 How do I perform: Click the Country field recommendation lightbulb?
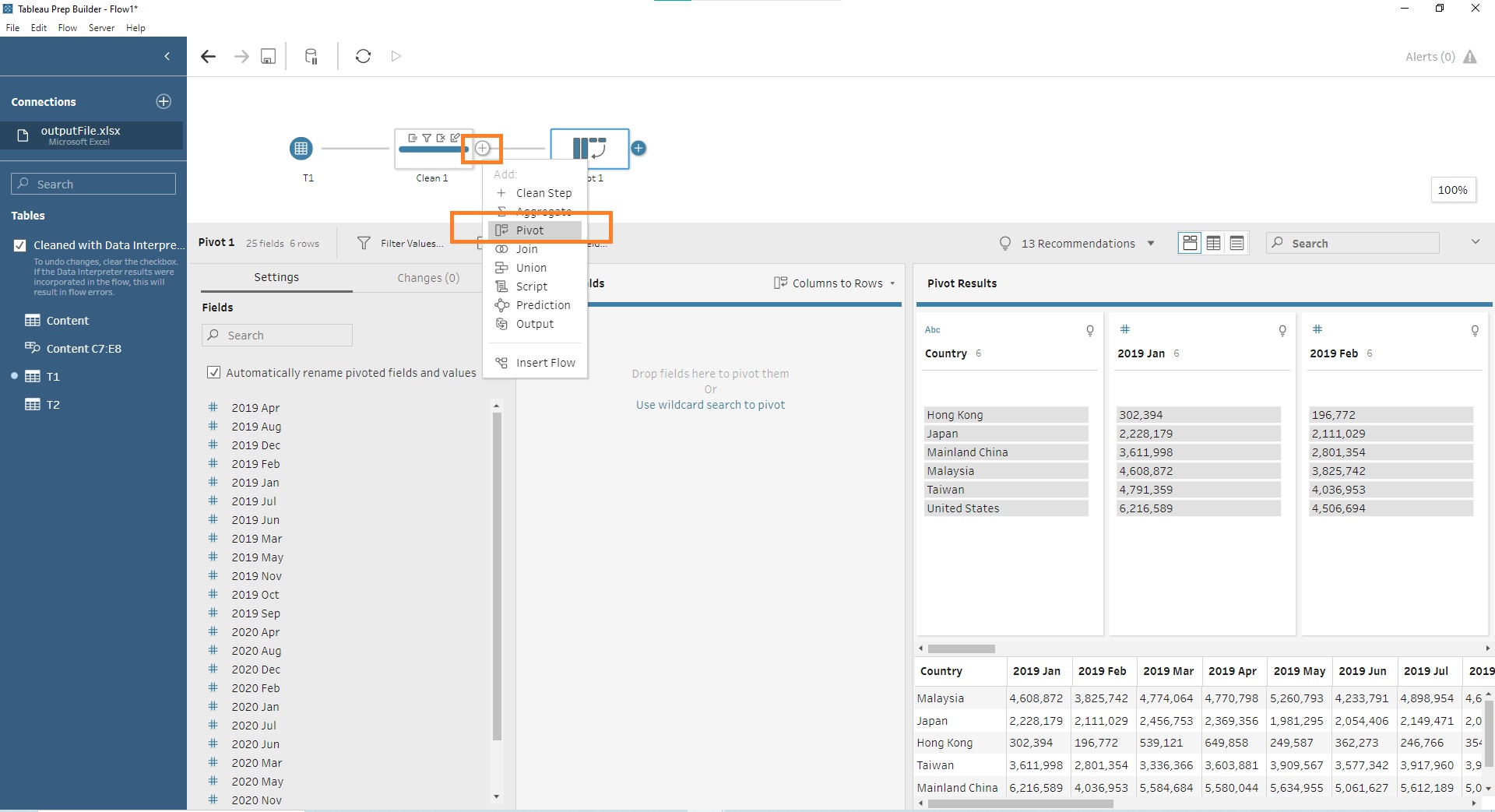coord(1090,331)
